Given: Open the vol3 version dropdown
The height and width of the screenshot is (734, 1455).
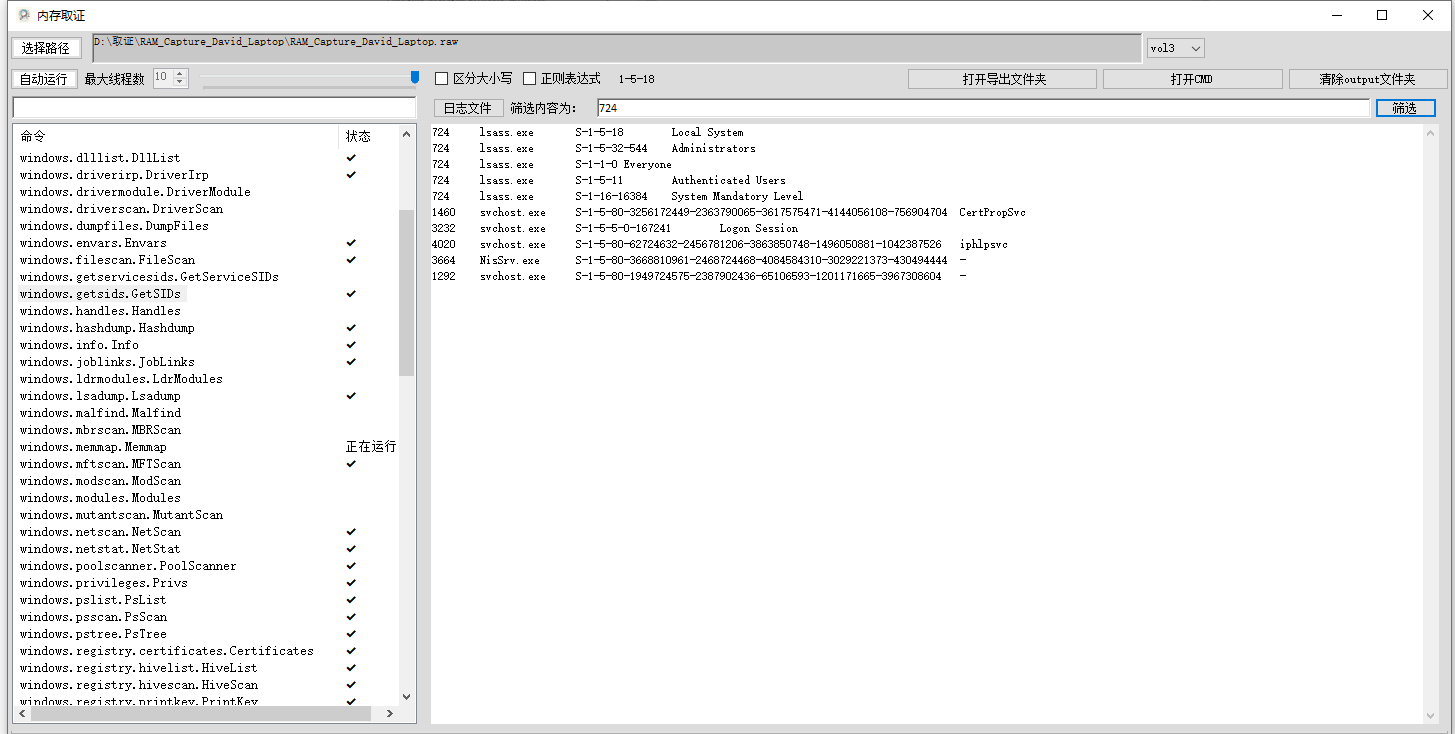Looking at the screenshot, I should coord(1175,48).
